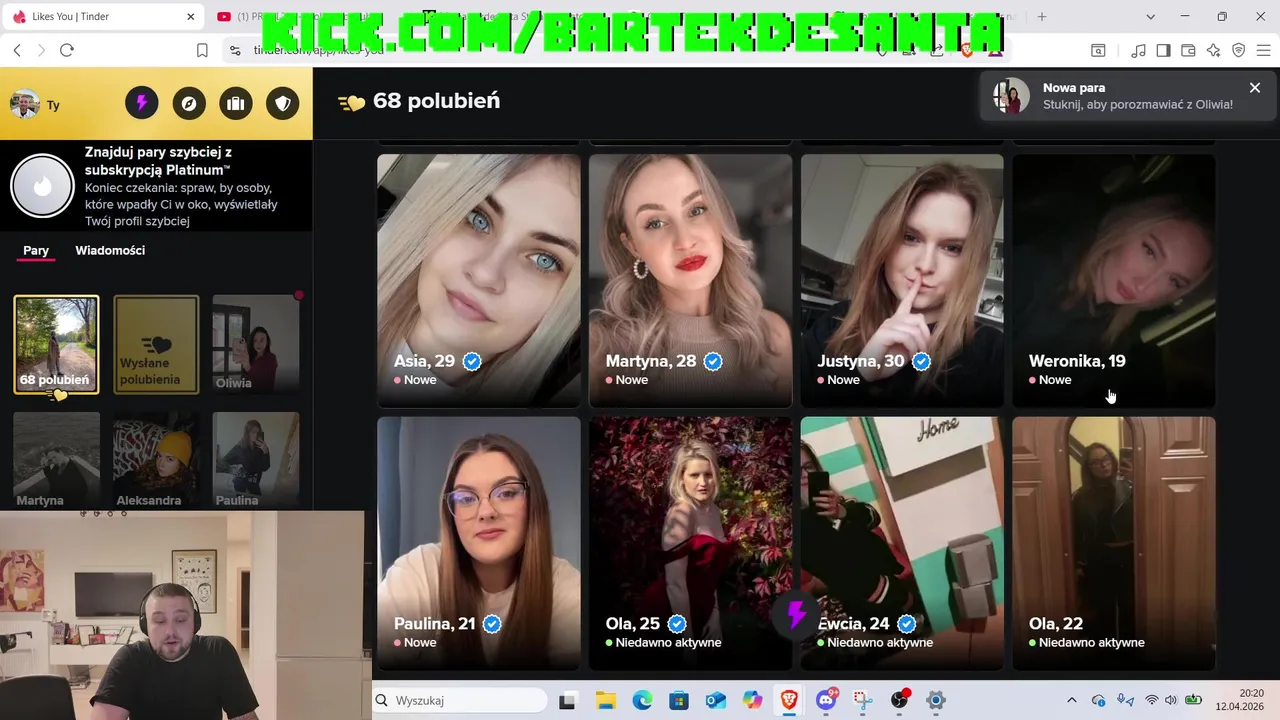Open Paulina, 21 profile card
The width and height of the screenshot is (1280, 720).
(x=478, y=544)
